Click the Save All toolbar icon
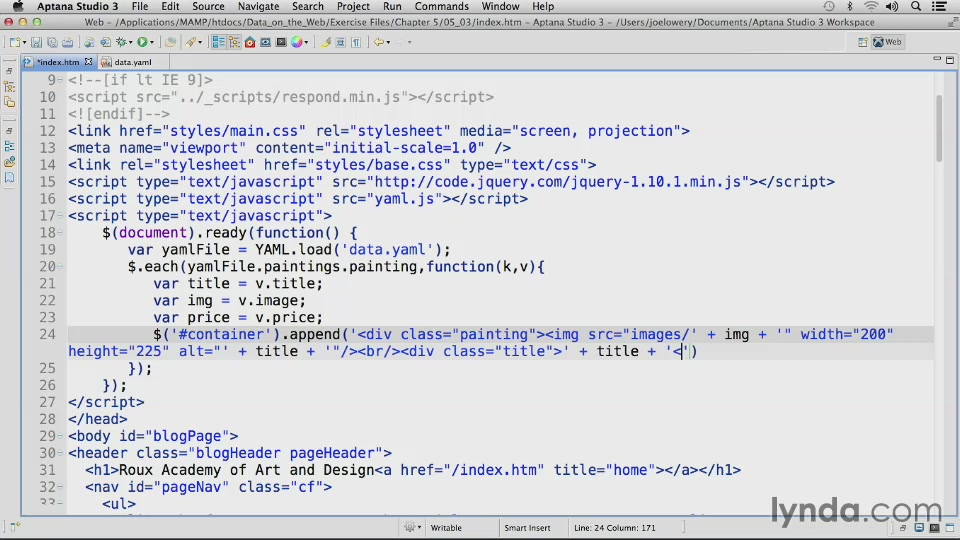Viewport: 960px width, 540px height. click(52, 42)
